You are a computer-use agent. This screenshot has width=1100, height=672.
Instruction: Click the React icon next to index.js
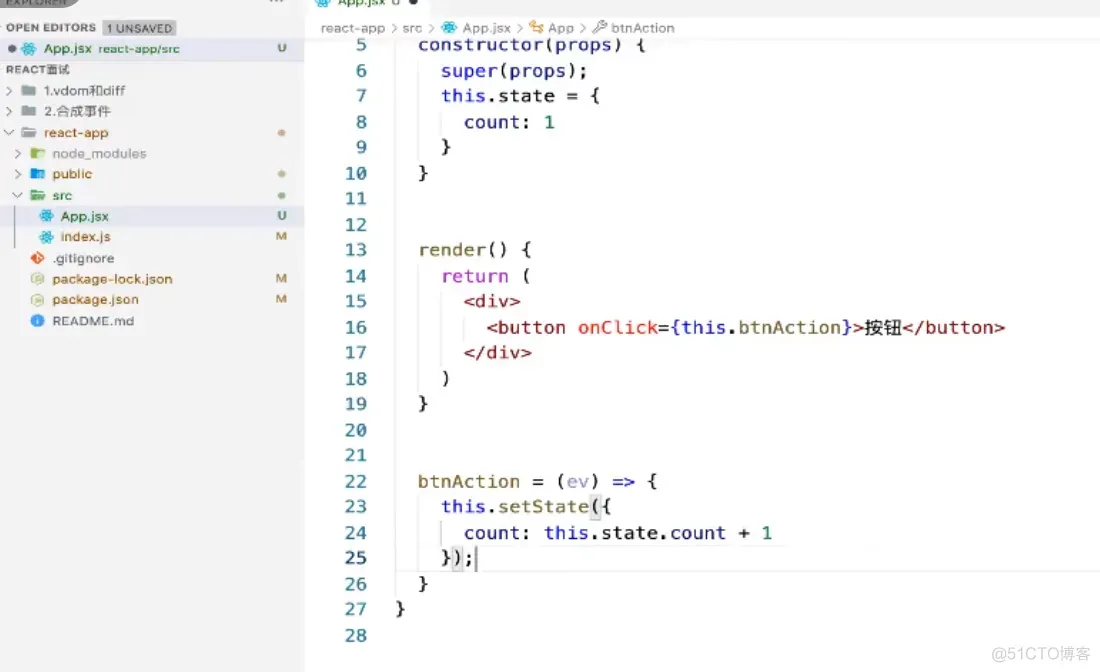click(46, 237)
